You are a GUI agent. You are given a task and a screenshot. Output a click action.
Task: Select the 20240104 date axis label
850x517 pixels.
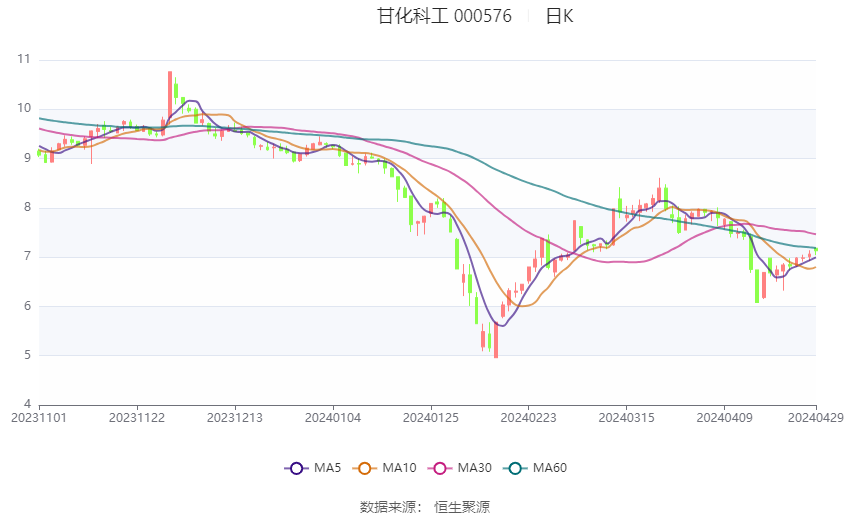(333, 418)
